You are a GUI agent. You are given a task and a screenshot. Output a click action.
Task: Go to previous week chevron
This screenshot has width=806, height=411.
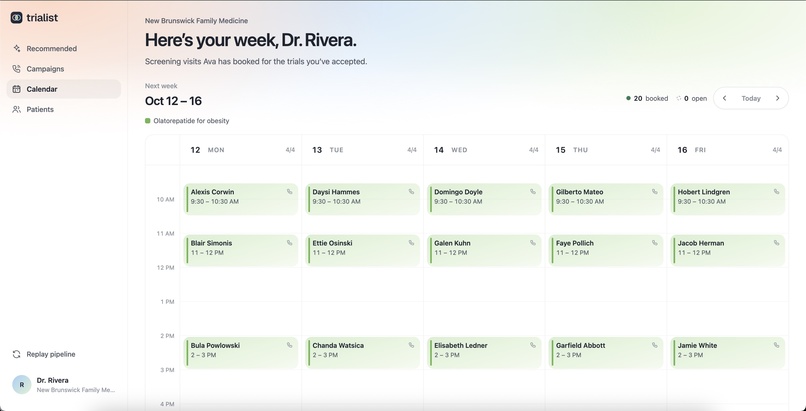(x=724, y=98)
